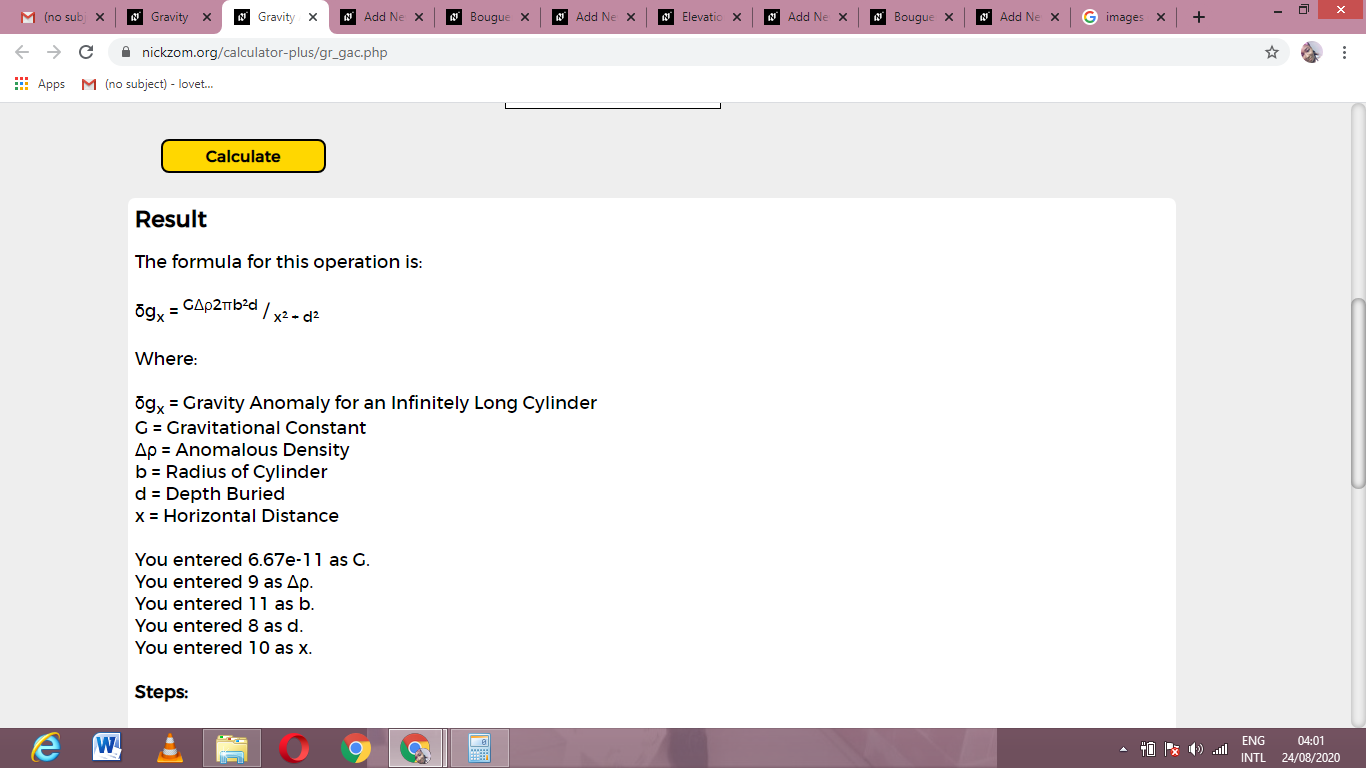The height and width of the screenshot is (768, 1366).
Task: Bookmark this page with the star icon
Action: [1272, 52]
